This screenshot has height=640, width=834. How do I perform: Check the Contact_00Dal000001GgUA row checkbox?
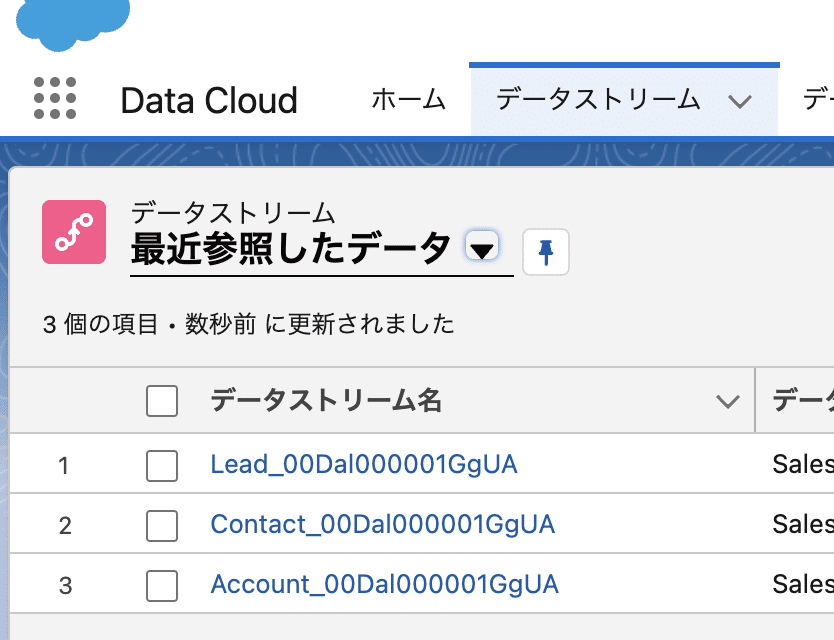(162, 526)
